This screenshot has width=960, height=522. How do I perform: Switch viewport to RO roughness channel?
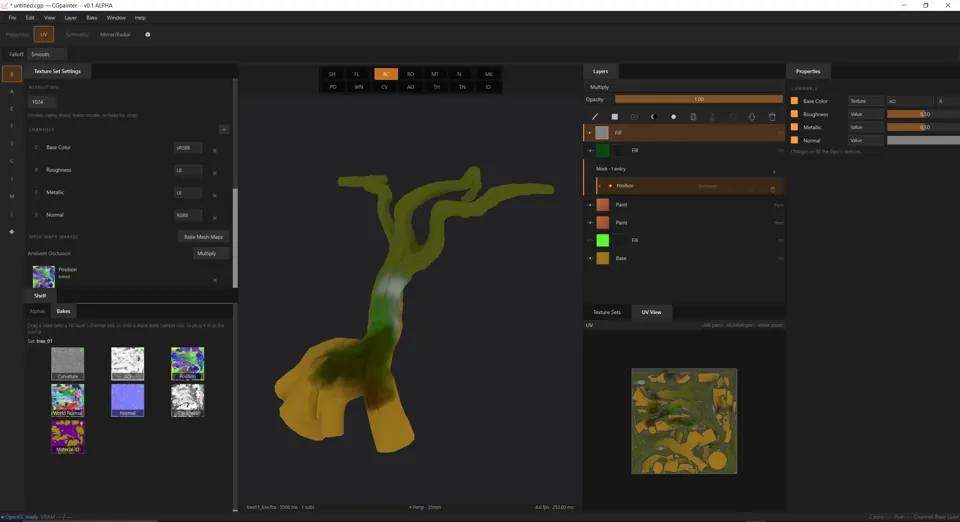(x=411, y=74)
